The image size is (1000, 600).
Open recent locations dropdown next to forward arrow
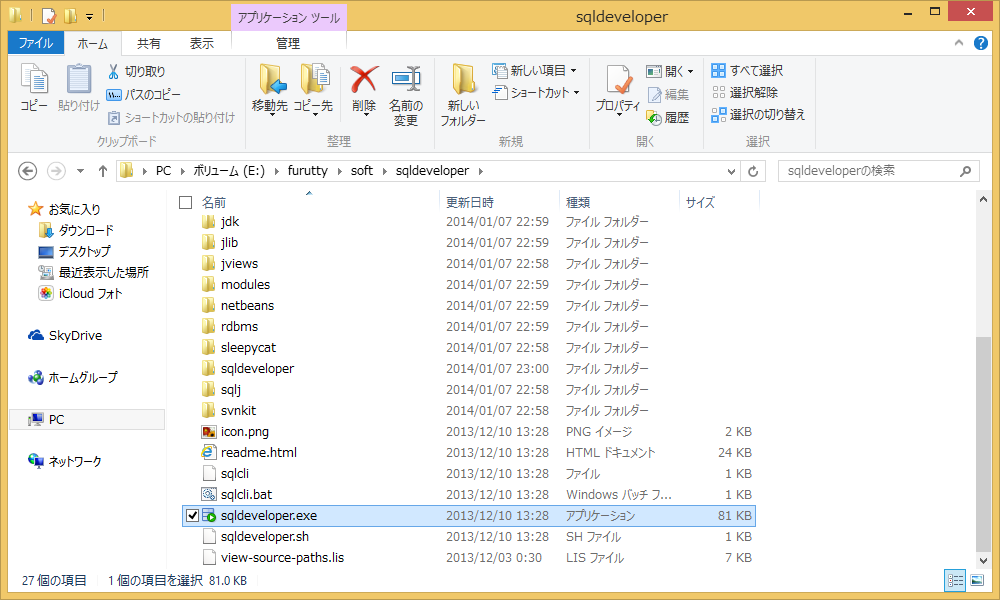(80, 171)
